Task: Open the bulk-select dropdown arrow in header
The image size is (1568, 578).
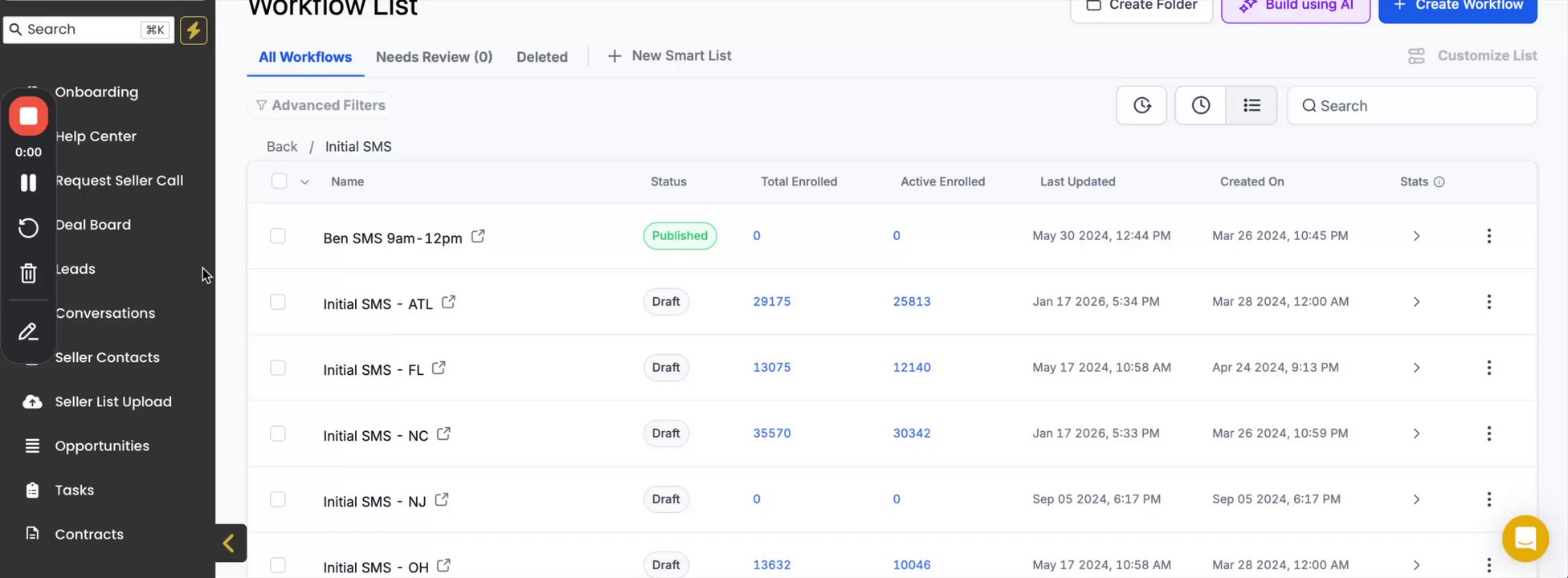Action: [x=304, y=182]
